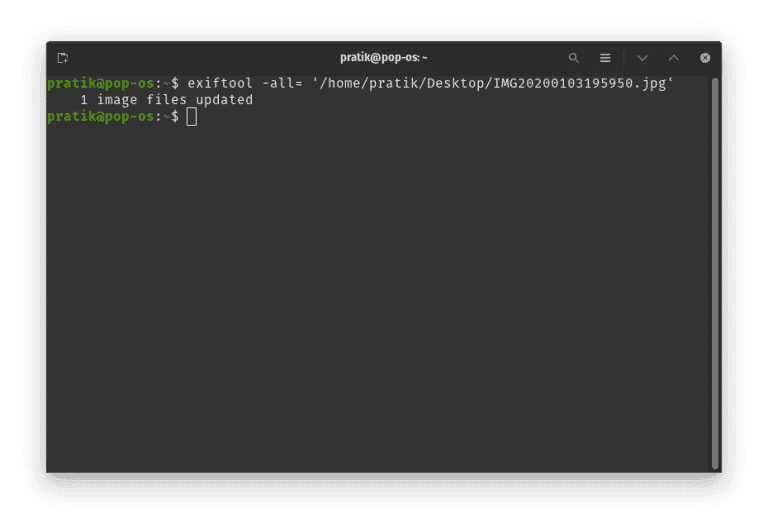Open a new terminal tab
Viewport: 768px width, 524px height.
coord(63,58)
